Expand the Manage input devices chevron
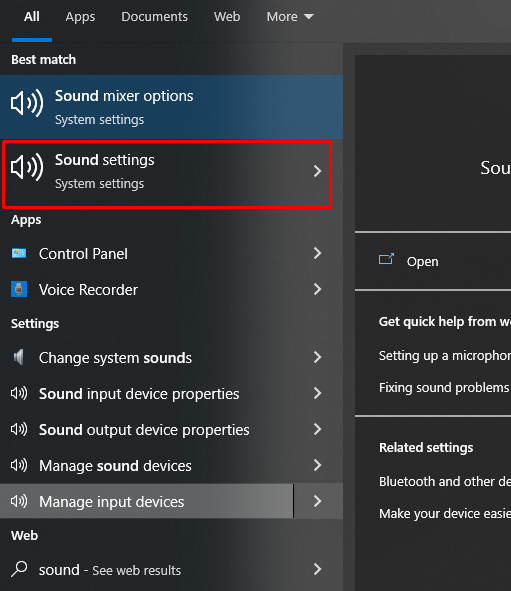The width and height of the screenshot is (511, 591). [317, 501]
